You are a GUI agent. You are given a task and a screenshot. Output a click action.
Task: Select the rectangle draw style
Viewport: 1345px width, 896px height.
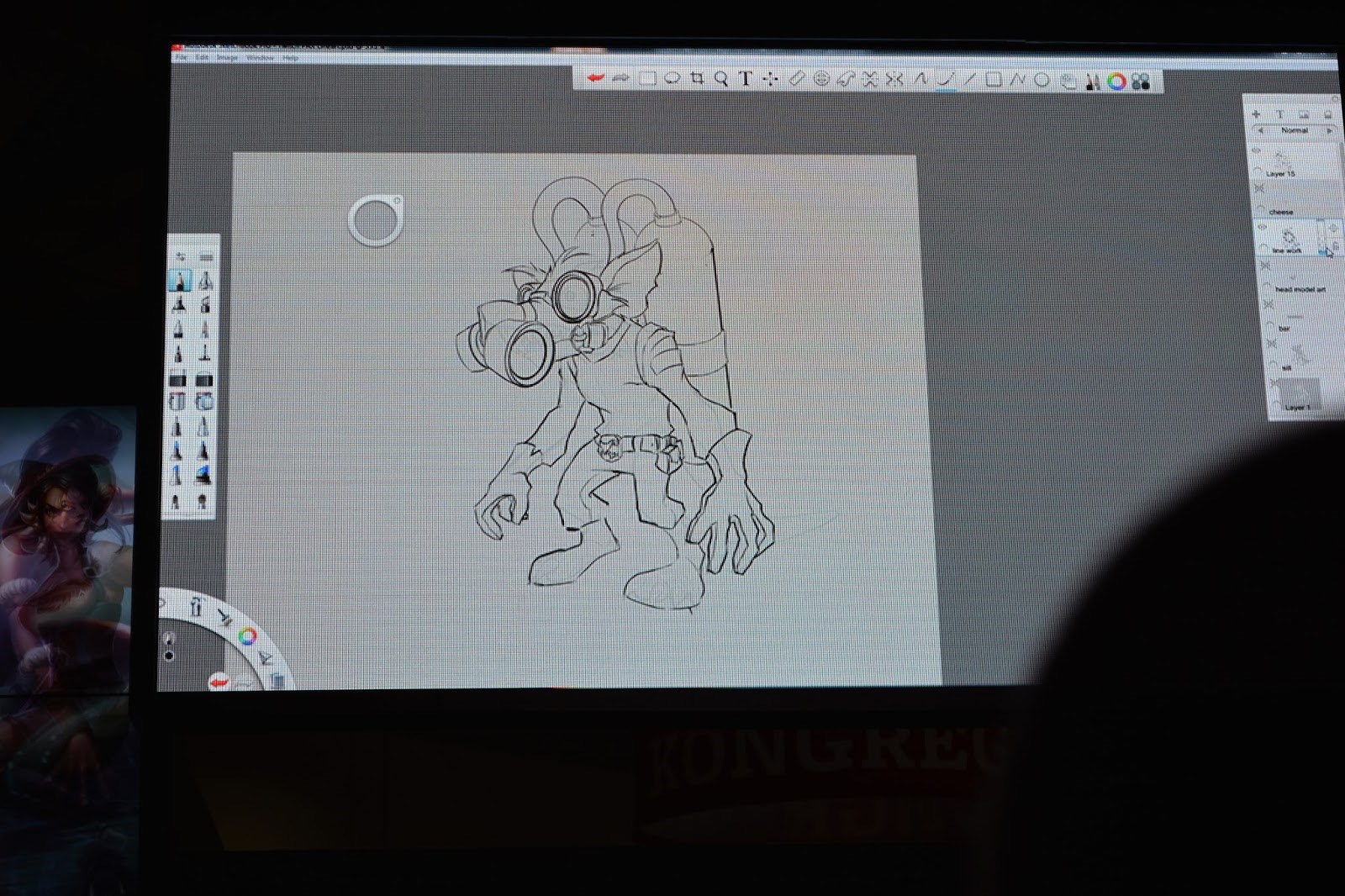click(994, 80)
